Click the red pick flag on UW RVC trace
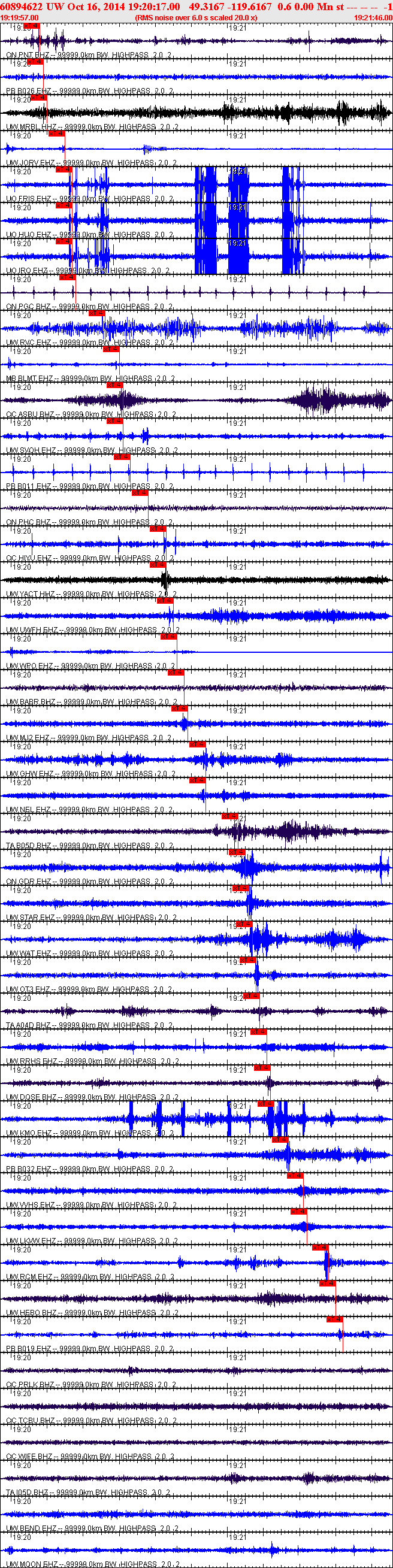The image size is (393, 1568). [x=97, y=313]
